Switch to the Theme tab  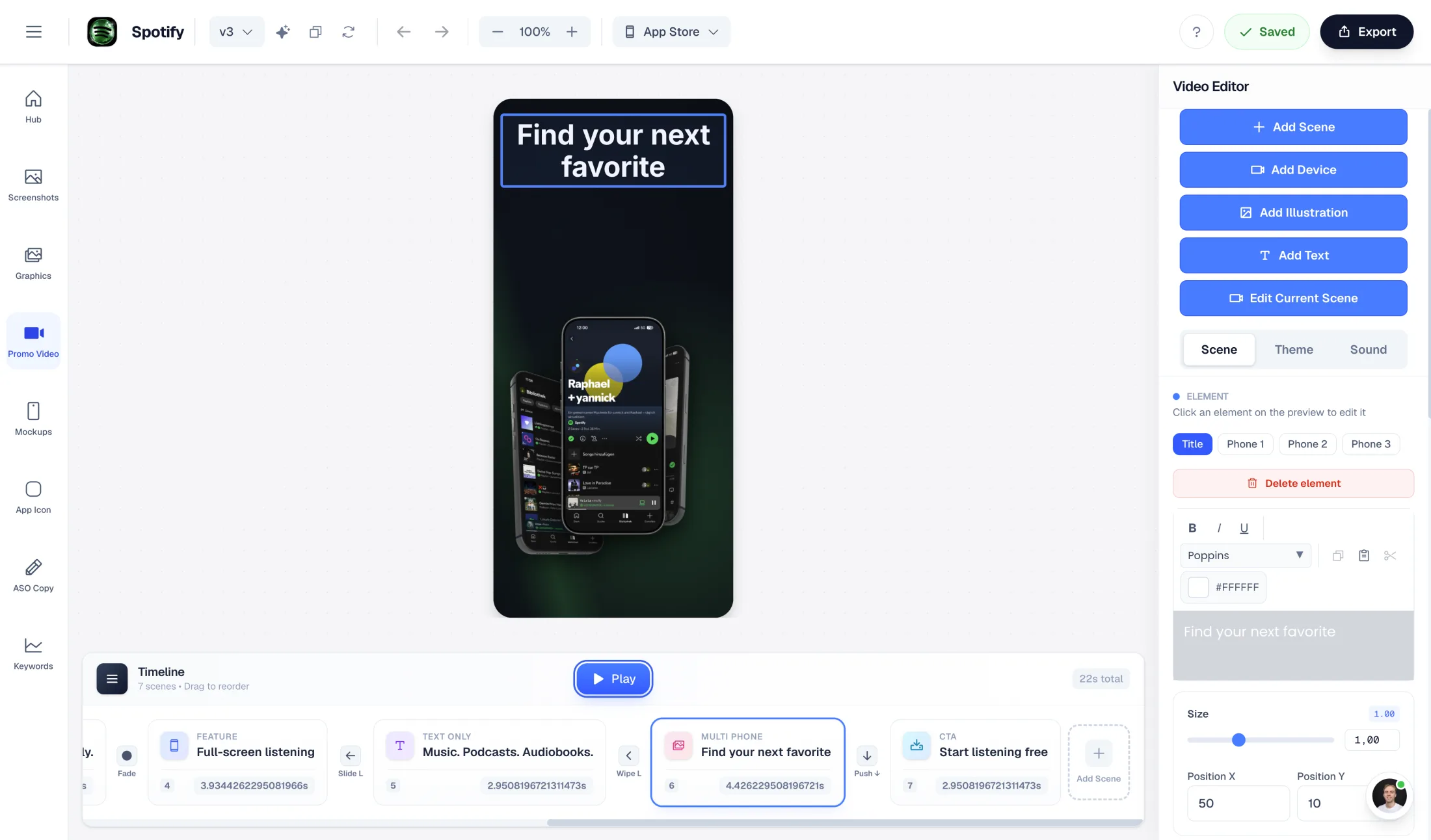[1294, 350]
